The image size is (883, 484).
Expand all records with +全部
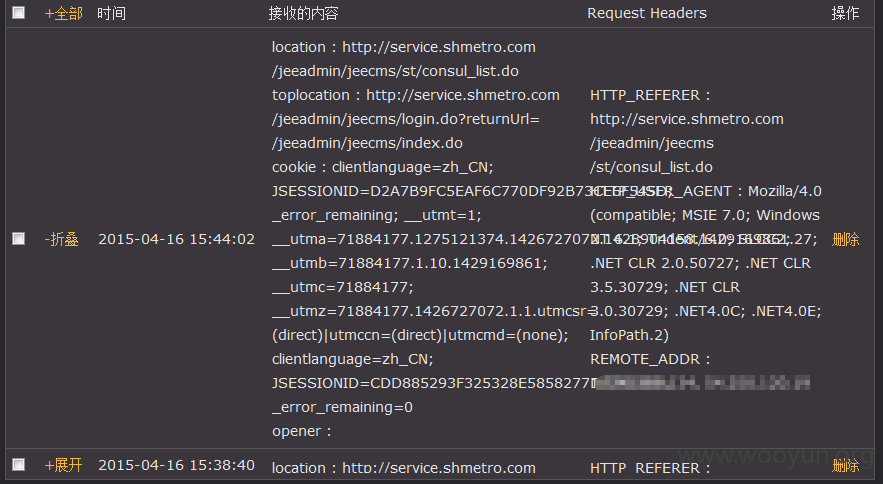[64, 13]
